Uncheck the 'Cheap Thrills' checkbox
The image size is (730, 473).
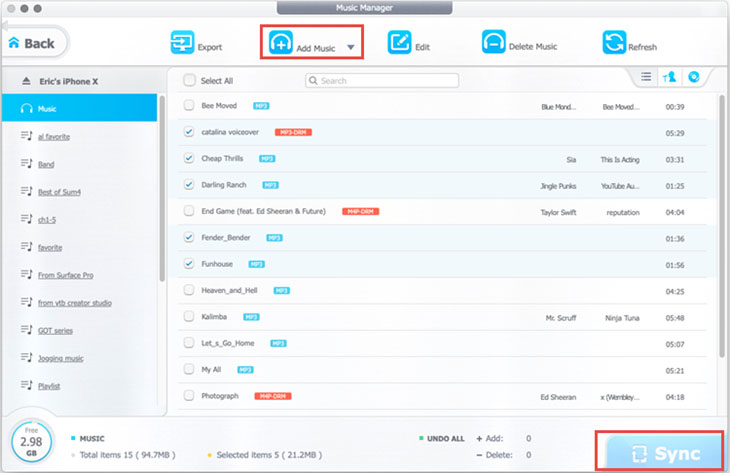pyautogui.click(x=189, y=158)
